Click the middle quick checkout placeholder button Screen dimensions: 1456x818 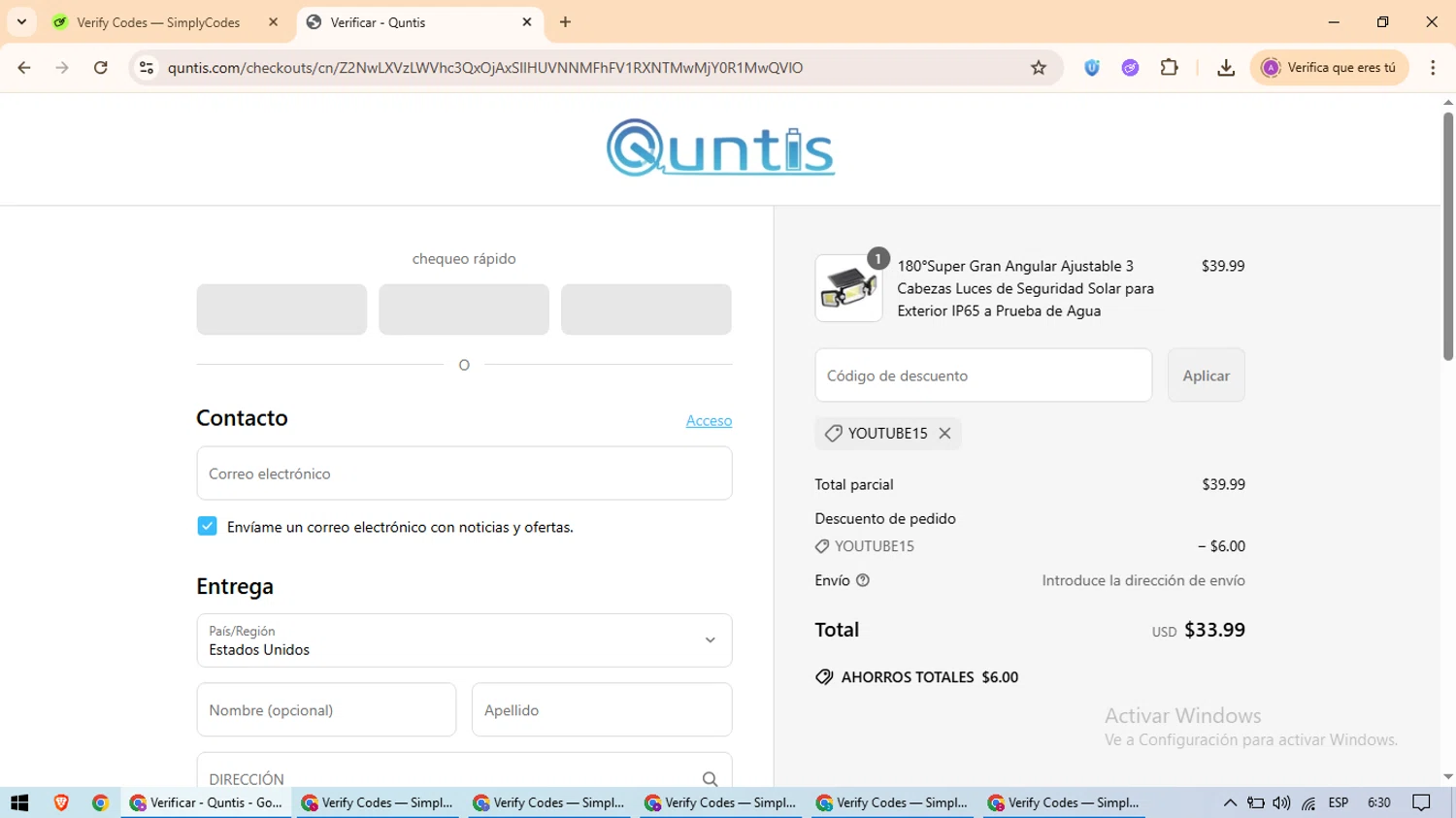click(x=464, y=310)
